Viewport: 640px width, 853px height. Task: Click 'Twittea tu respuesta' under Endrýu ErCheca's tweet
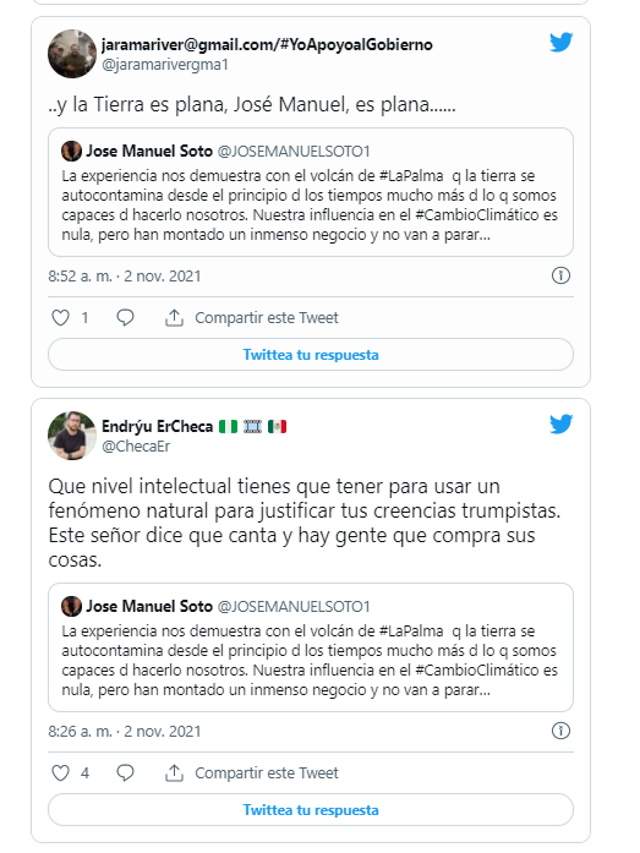tap(311, 810)
